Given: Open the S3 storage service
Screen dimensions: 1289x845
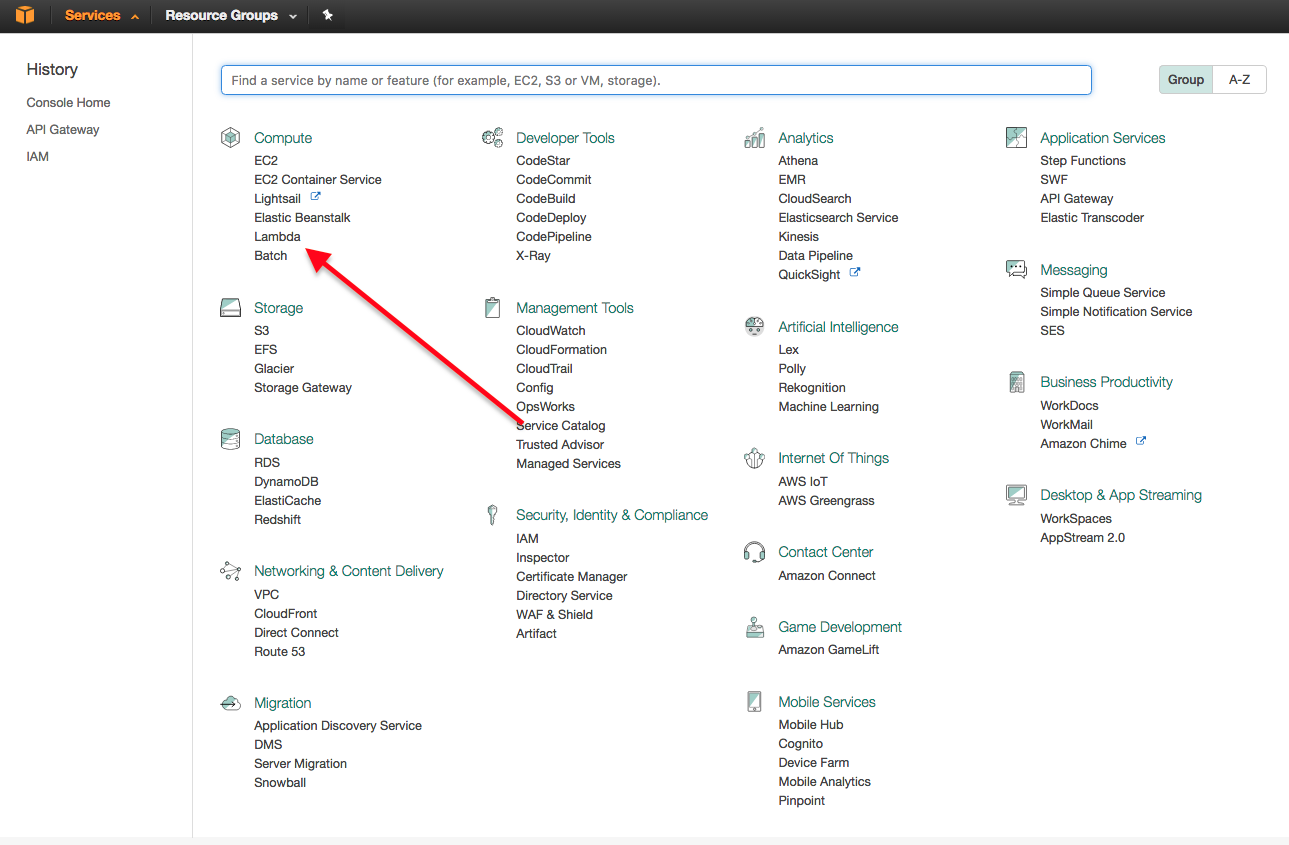Looking at the screenshot, I should pos(261,331).
